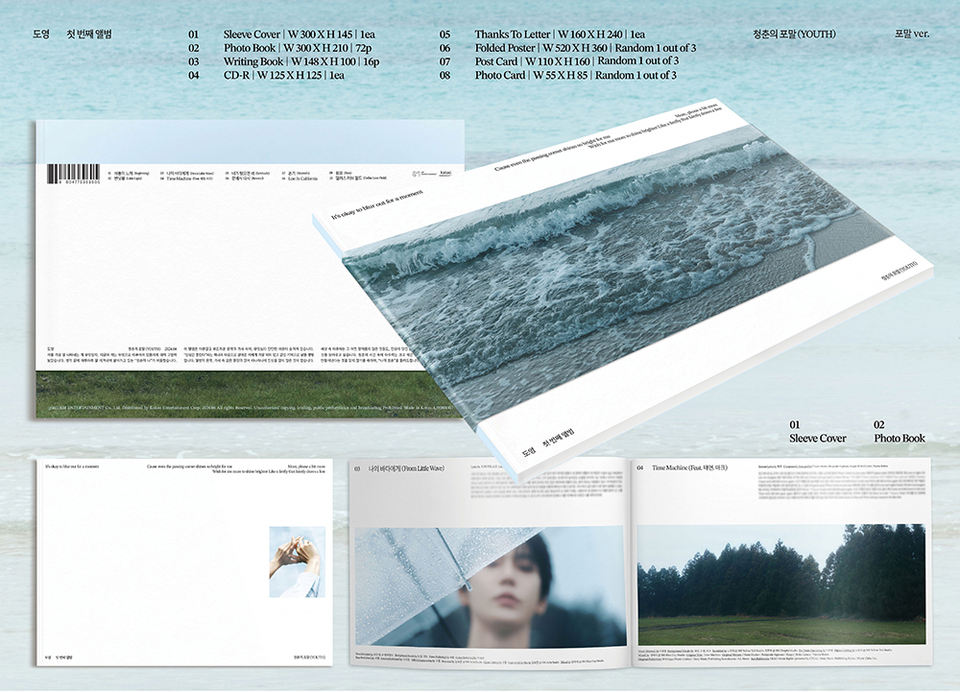Click the lyrics block above forest photo
The image size is (960, 692).
[842, 483]
